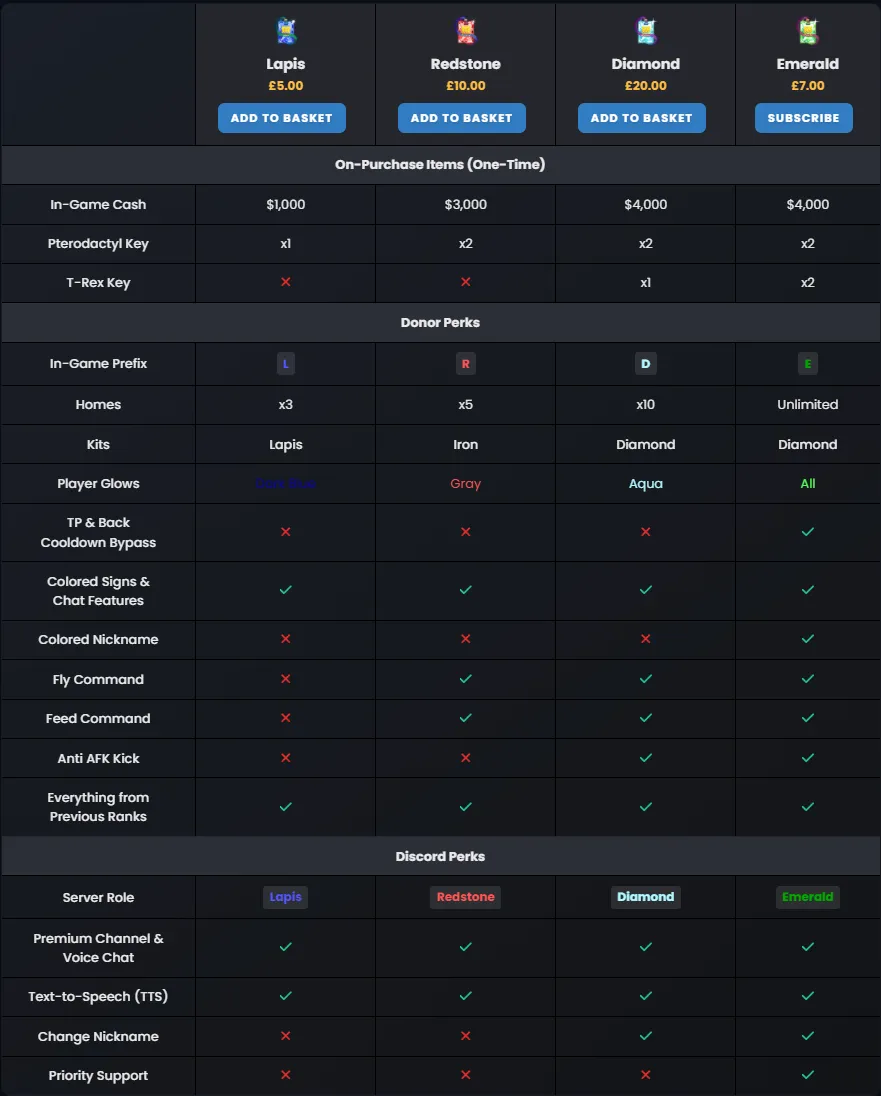Subscribe to the Emerald rank
Screen dimensions: 881x1096
click(x=803, y=118)
